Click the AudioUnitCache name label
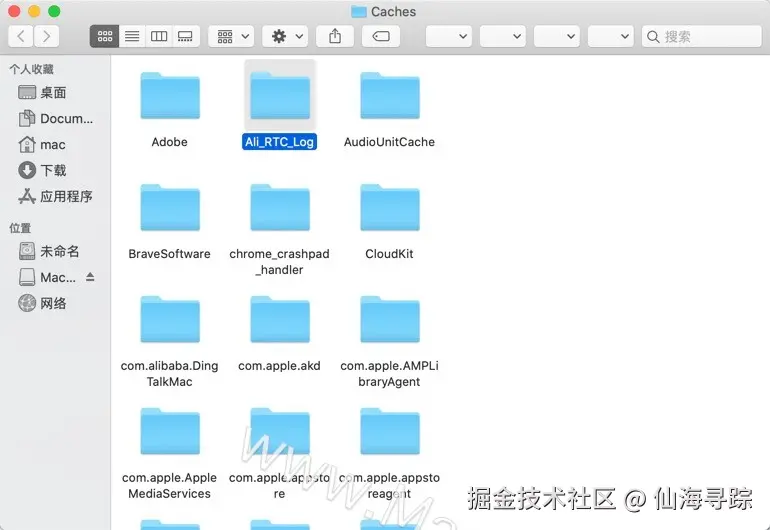Image resolution: width=770 pixels, height=530 pixels. (389, 142)
